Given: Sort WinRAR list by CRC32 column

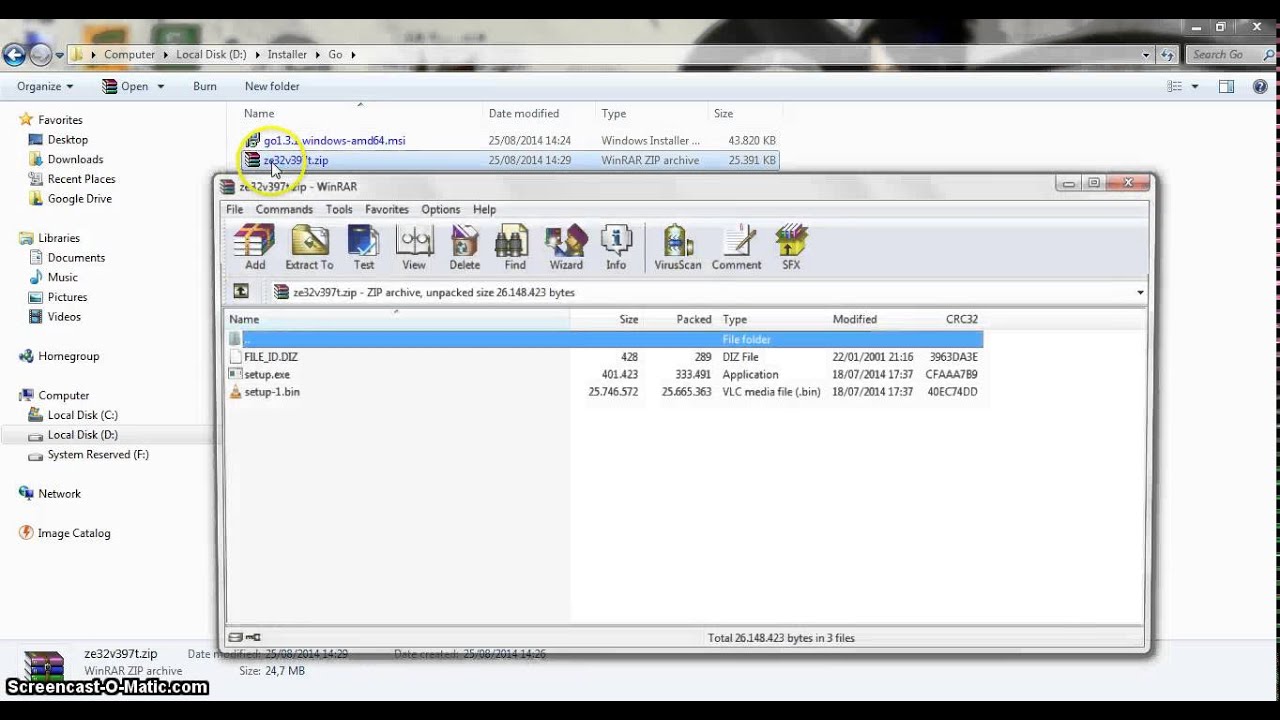Looking at the screenshot, I should pyautogui.click(x=961, y=320).
